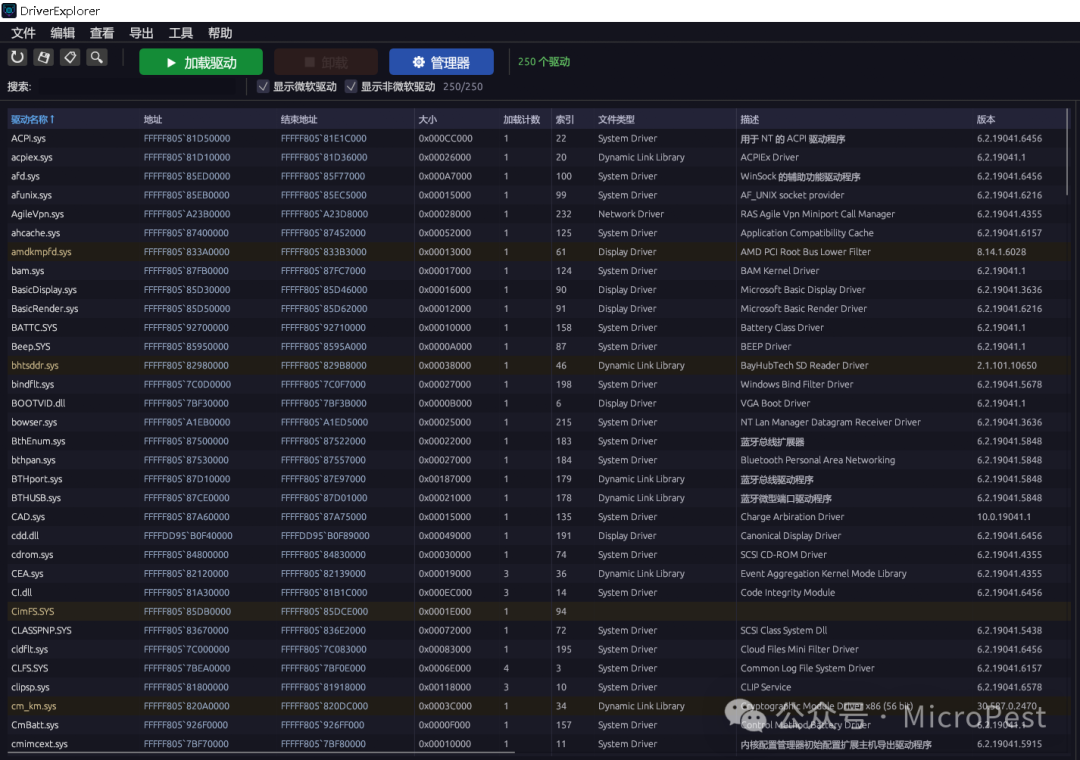This screenshot has height=760, width=1080.
Task: Open the 导出 menu
Action: [141, 33]
